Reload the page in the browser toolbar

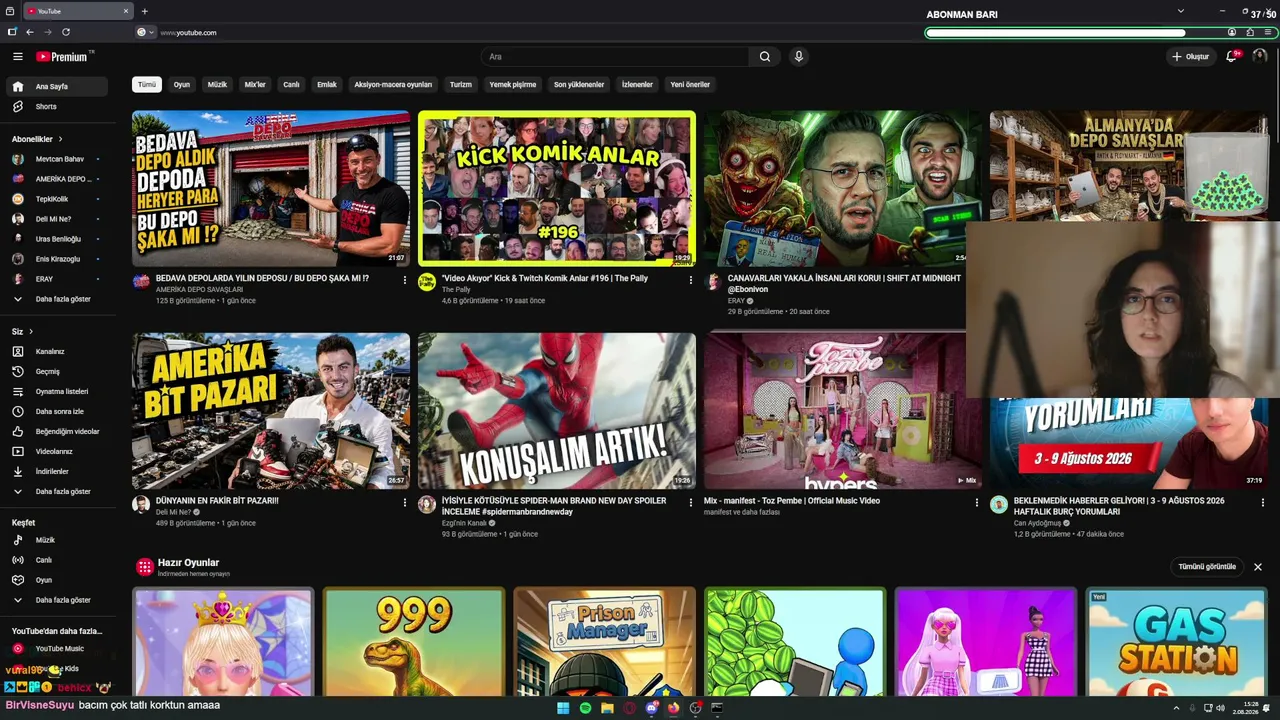click(66, 32)
